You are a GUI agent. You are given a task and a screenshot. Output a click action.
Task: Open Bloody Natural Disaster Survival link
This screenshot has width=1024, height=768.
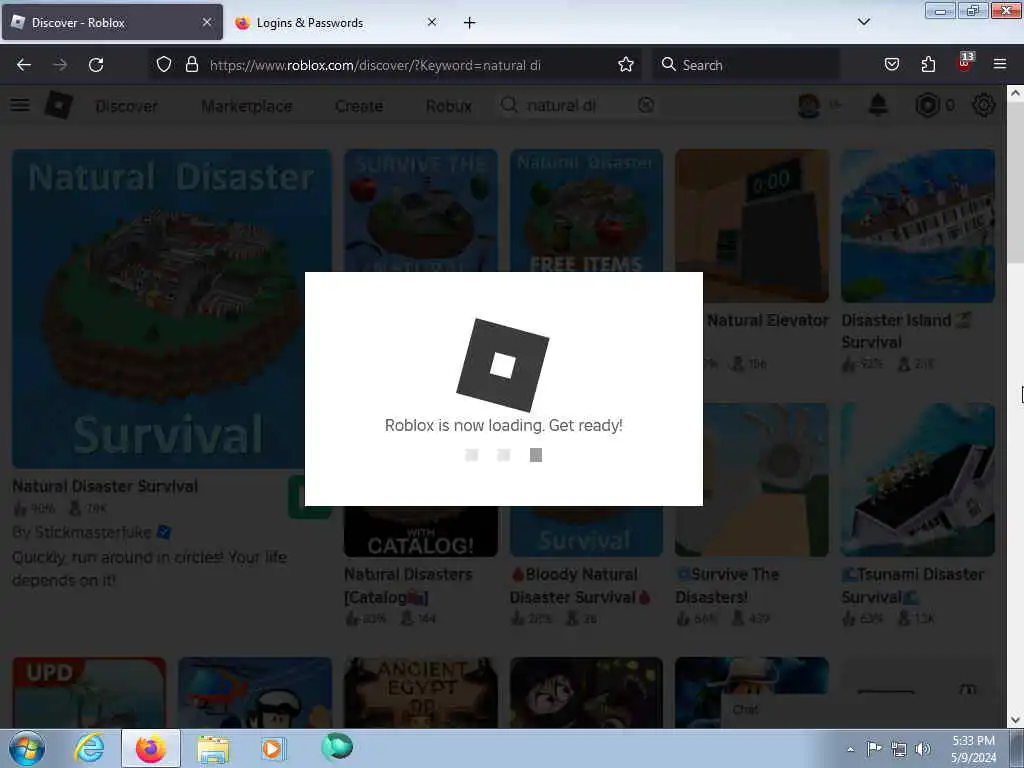580,586
